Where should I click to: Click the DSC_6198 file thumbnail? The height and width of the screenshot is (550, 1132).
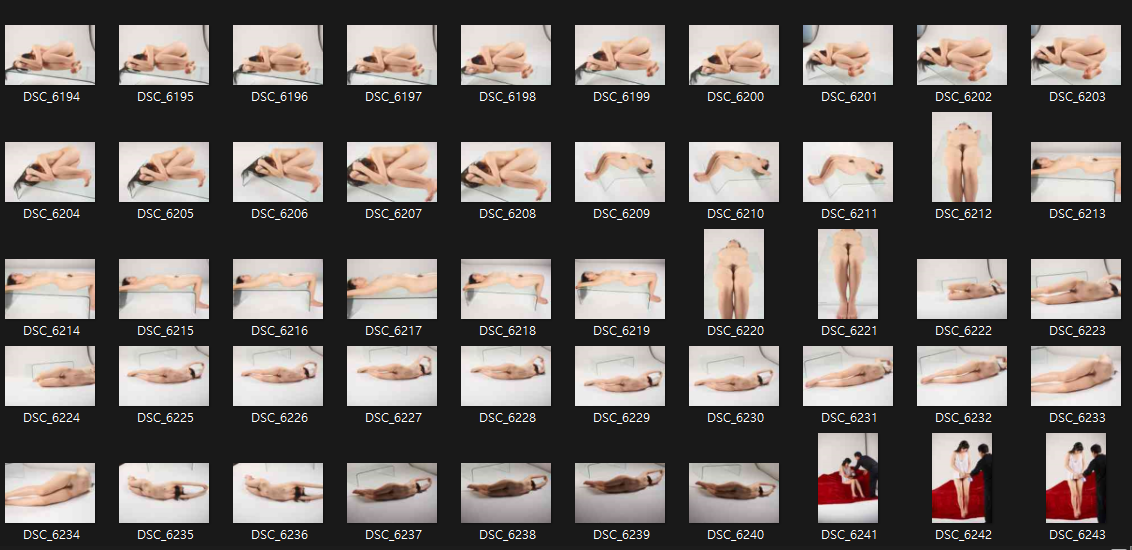tap(506, 55)
